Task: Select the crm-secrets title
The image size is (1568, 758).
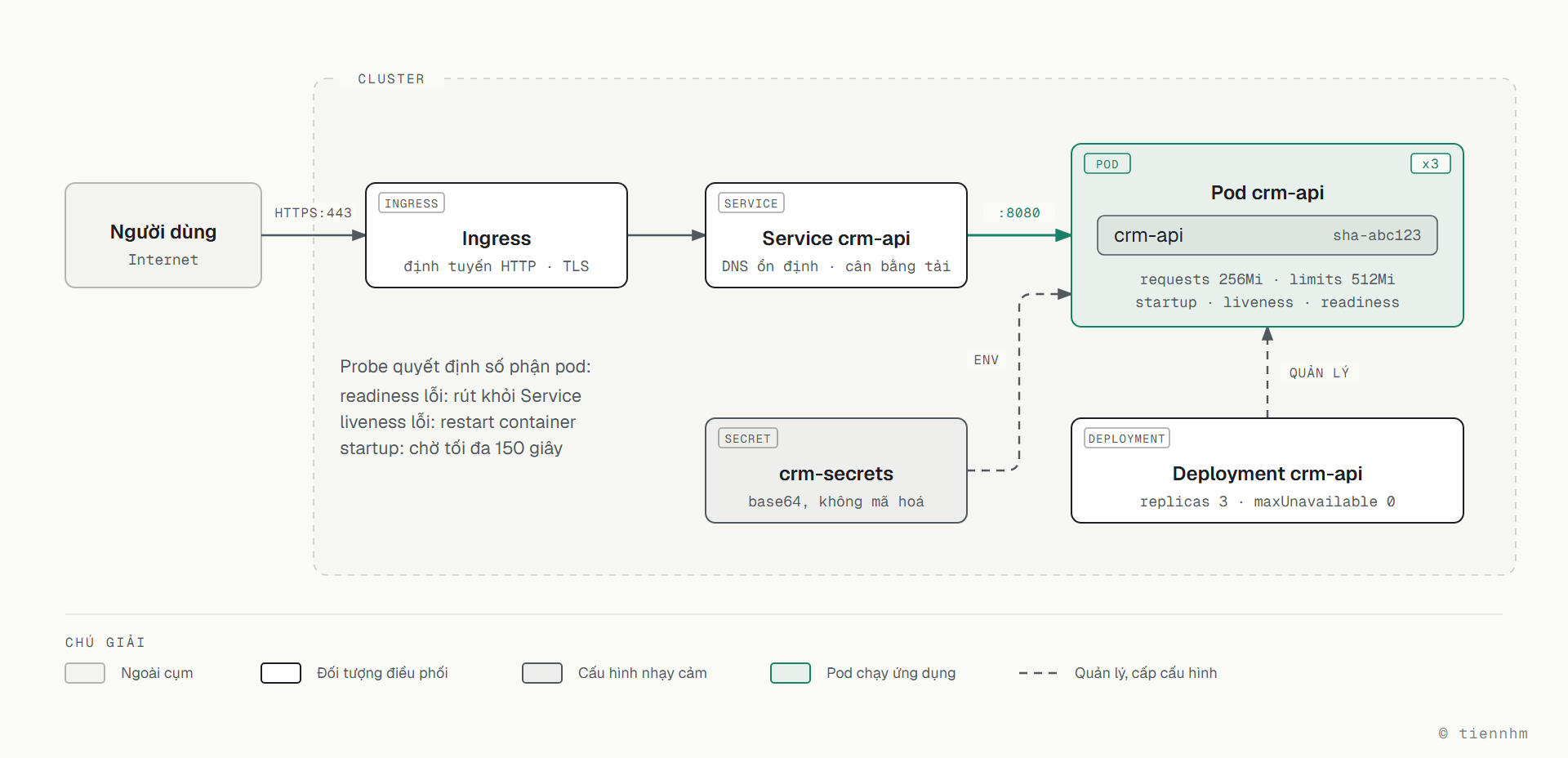Action: [836, 474]
